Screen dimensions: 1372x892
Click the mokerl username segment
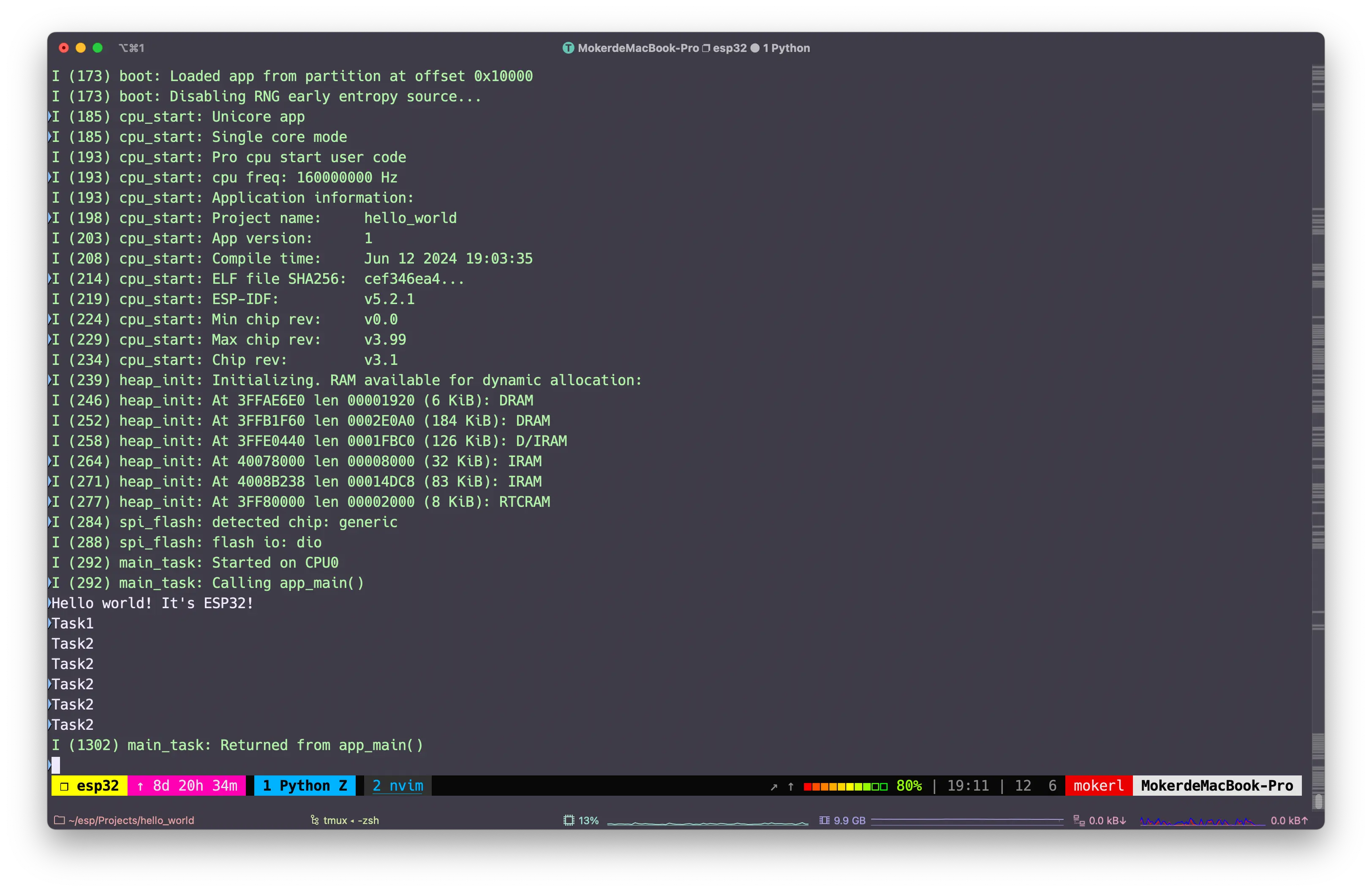coord(1099,786)
